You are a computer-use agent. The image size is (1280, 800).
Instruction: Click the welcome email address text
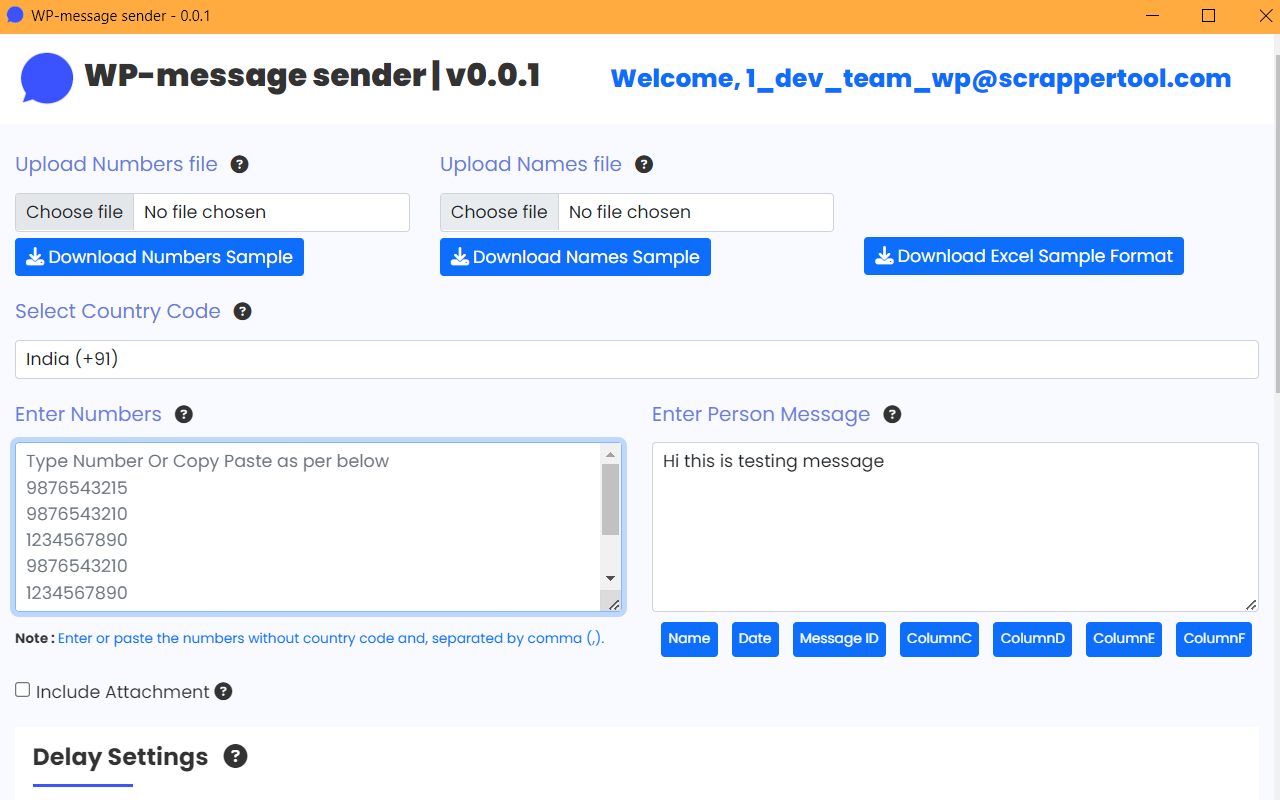[988, 78]
